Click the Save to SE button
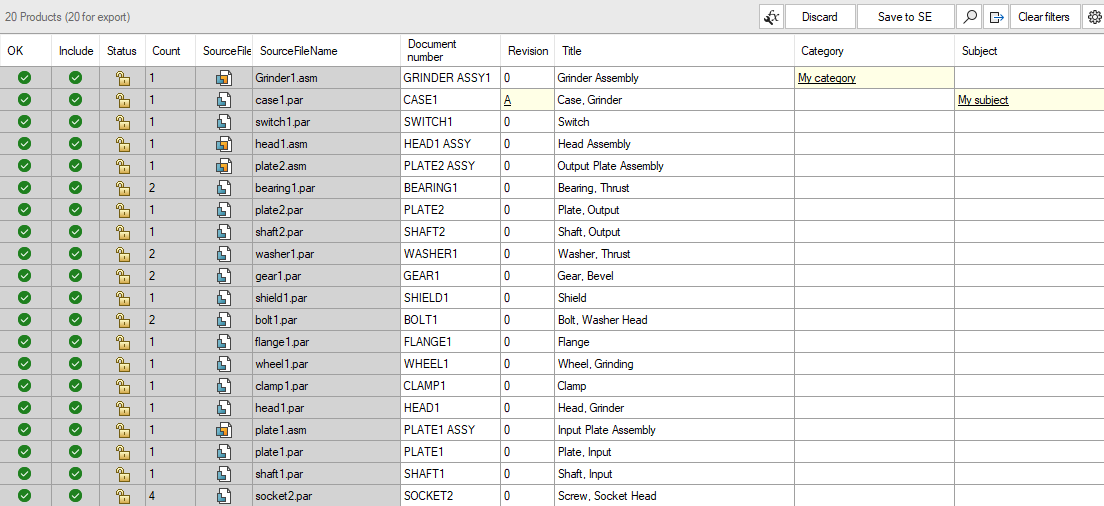Screen dimensions: 1104x506 tap(905, 17)
